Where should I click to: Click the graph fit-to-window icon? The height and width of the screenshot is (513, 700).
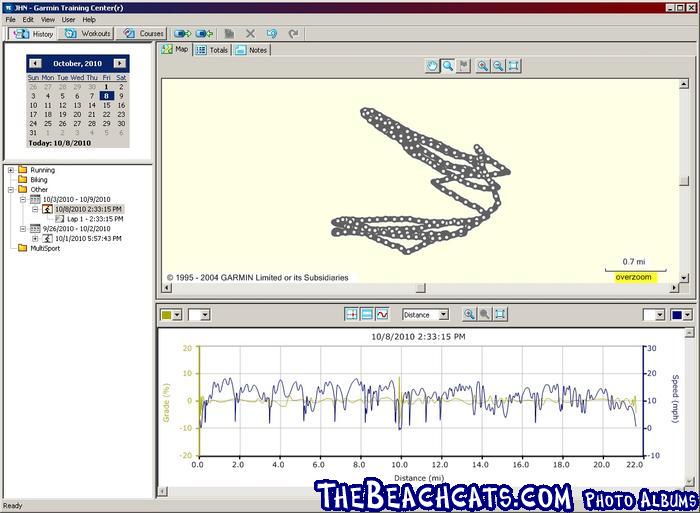pos(500,314)
